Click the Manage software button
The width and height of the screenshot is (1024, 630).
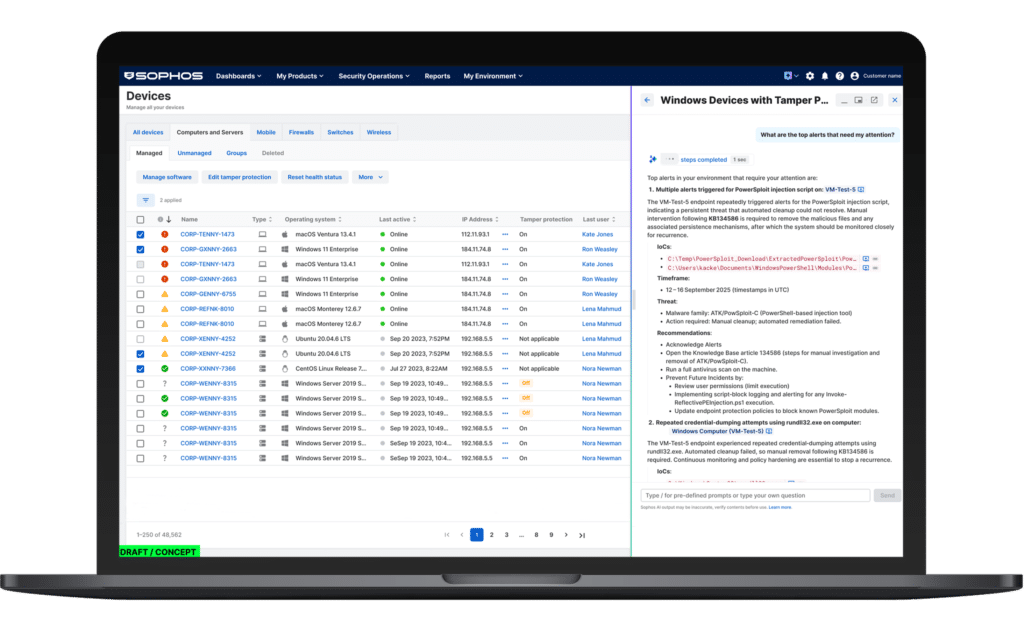pyautogui.click(x=167, y=177)
